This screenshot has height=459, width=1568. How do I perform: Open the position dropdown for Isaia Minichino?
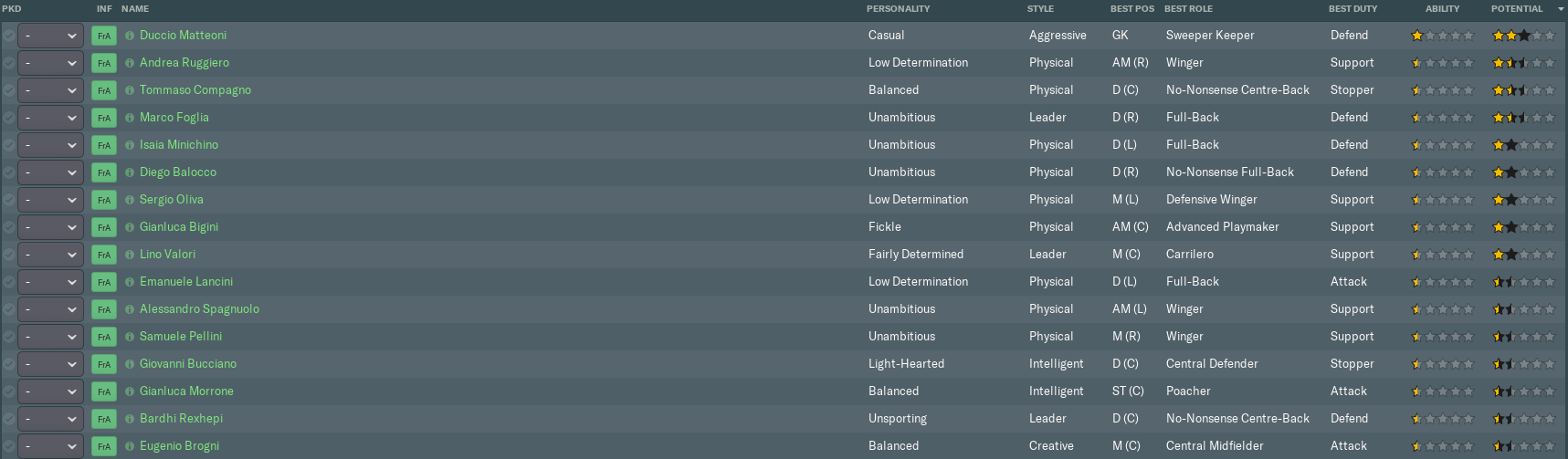pyautogui.click(x=50, y=145)
